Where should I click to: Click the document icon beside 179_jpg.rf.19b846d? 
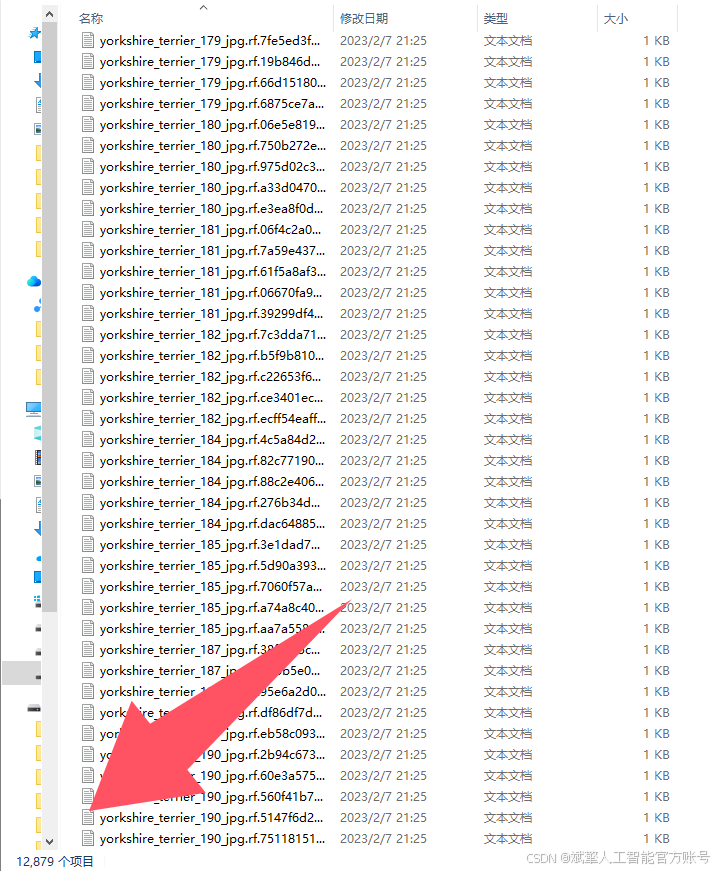coord(88,62)
